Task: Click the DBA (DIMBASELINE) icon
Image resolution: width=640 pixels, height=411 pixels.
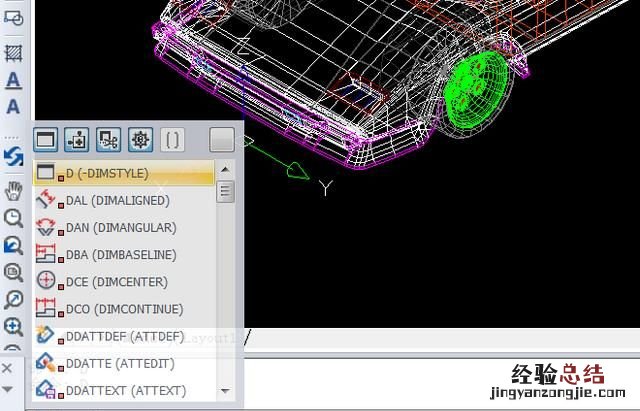Action: tap(46, 255)
